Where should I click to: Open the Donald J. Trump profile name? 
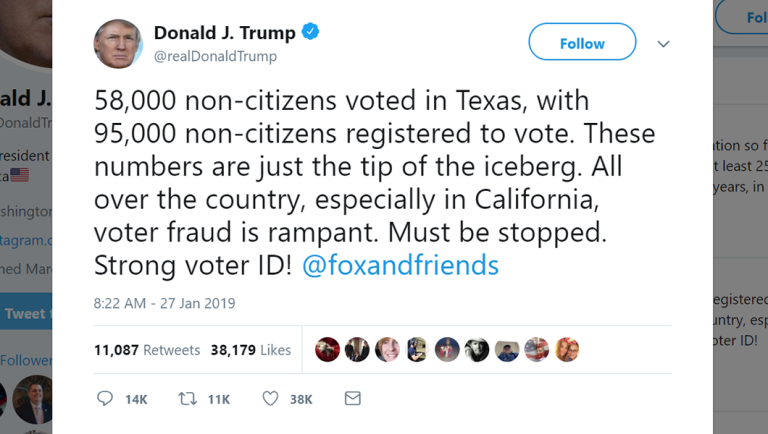pos(224,33)
